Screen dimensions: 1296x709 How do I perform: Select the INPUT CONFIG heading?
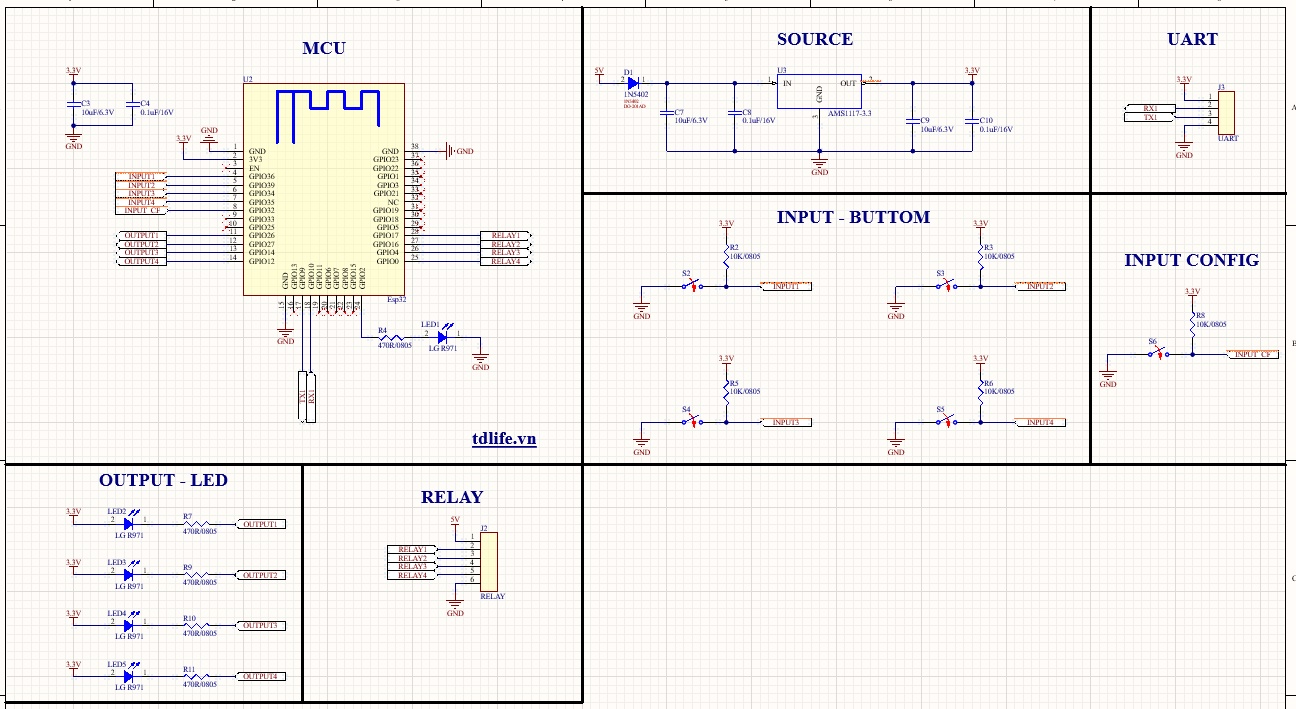tap(1191, 260)
